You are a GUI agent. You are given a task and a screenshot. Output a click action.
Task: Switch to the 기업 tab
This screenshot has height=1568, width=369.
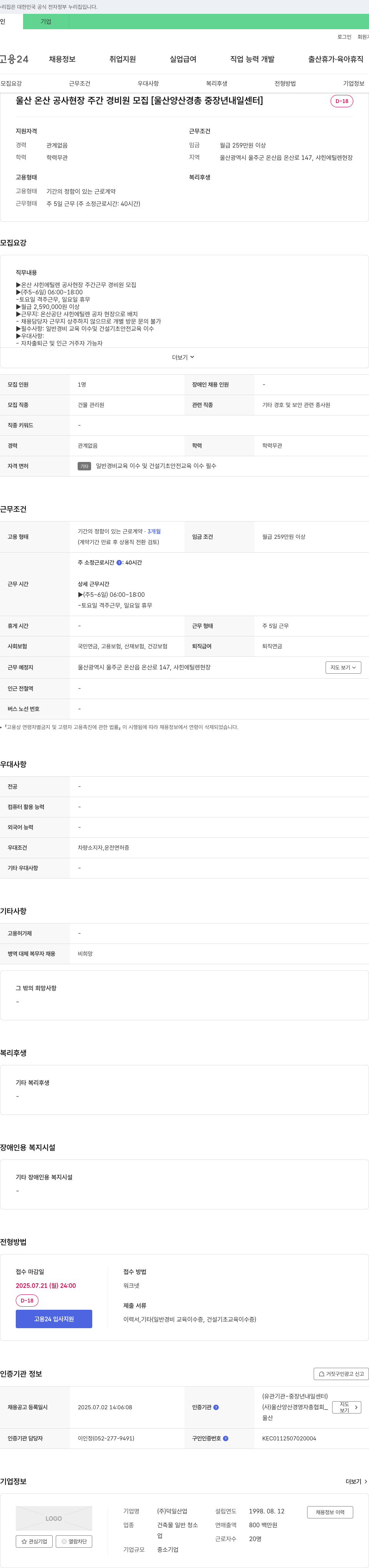(46, 21)
